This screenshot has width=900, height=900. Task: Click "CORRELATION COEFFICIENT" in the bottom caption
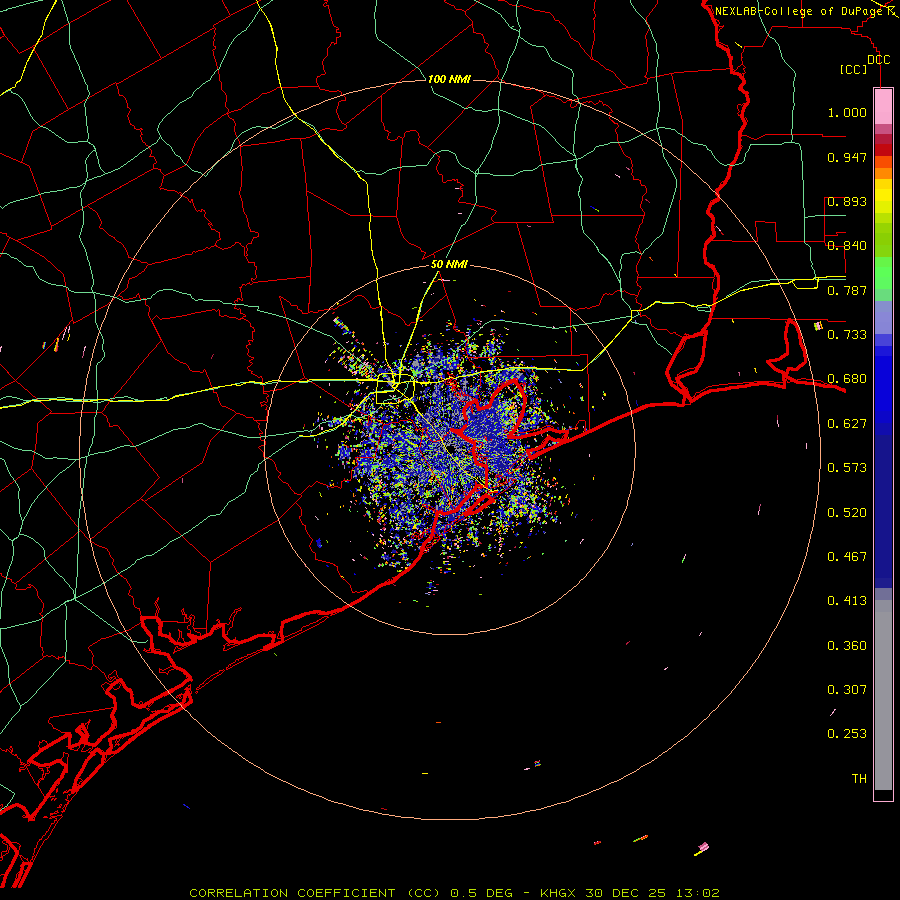292,893
